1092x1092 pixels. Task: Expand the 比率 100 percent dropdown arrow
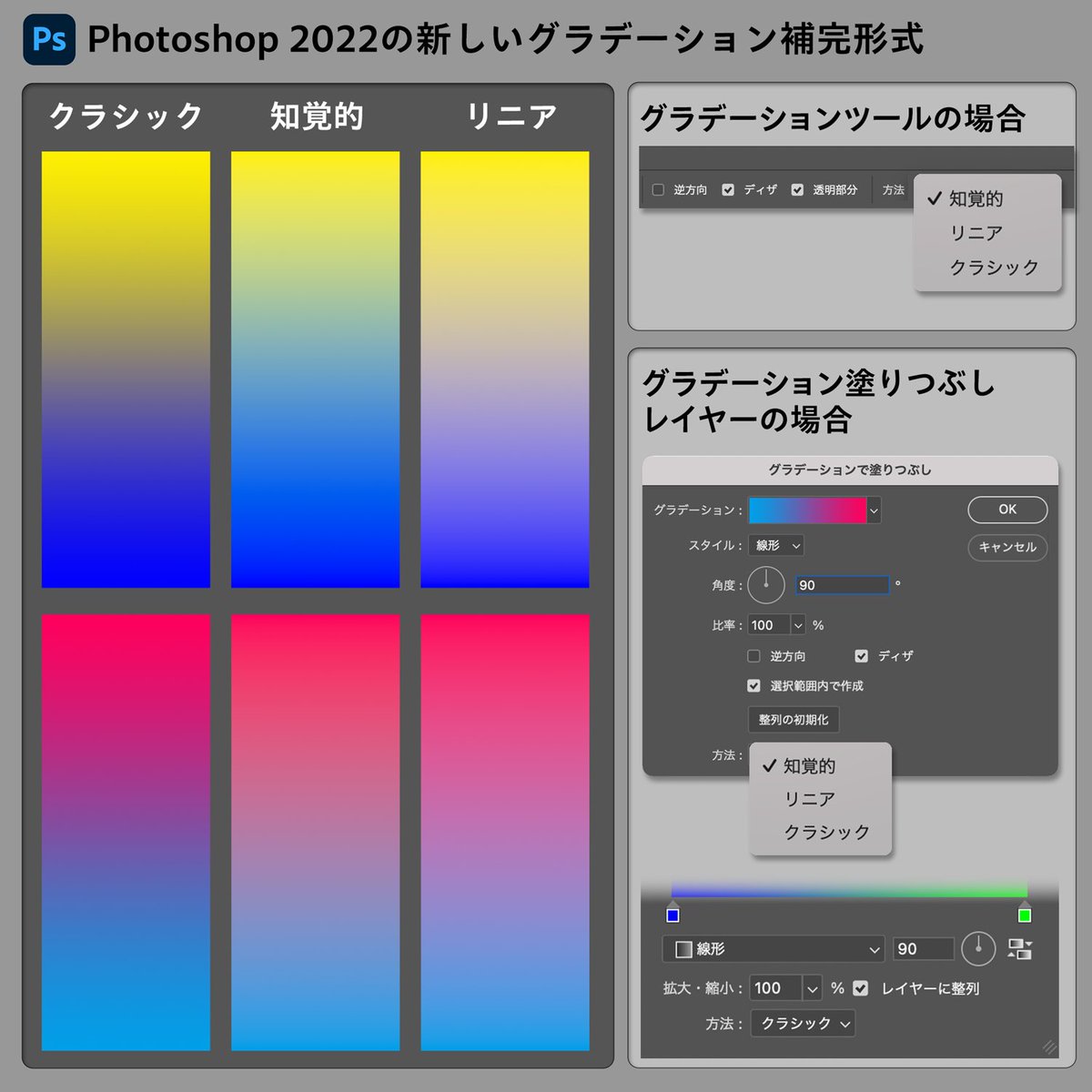pos(798,625)
